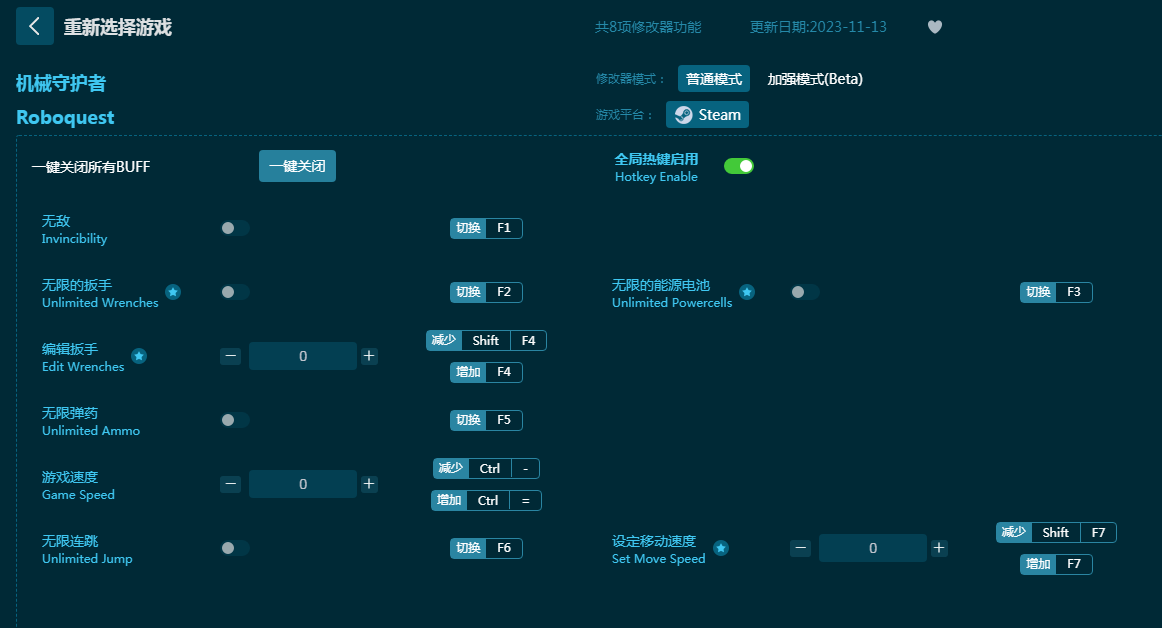Image resolution: width=1162 pixels, height=628 pixels.
Task: Click the 切换 F1 hotkey button
Action: click(486, 228)
